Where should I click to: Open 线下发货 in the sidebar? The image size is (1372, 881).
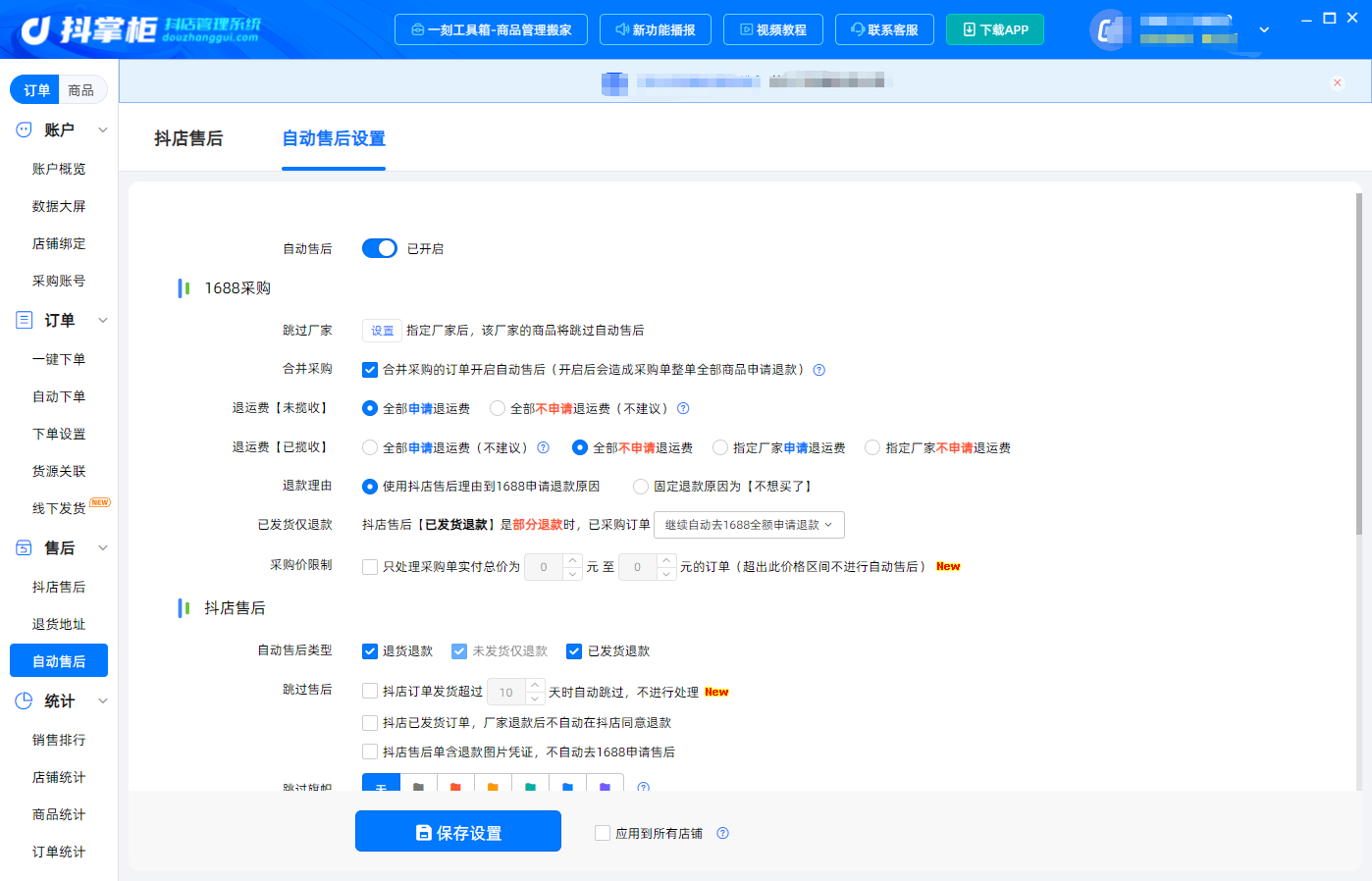[x=59, y=508]
